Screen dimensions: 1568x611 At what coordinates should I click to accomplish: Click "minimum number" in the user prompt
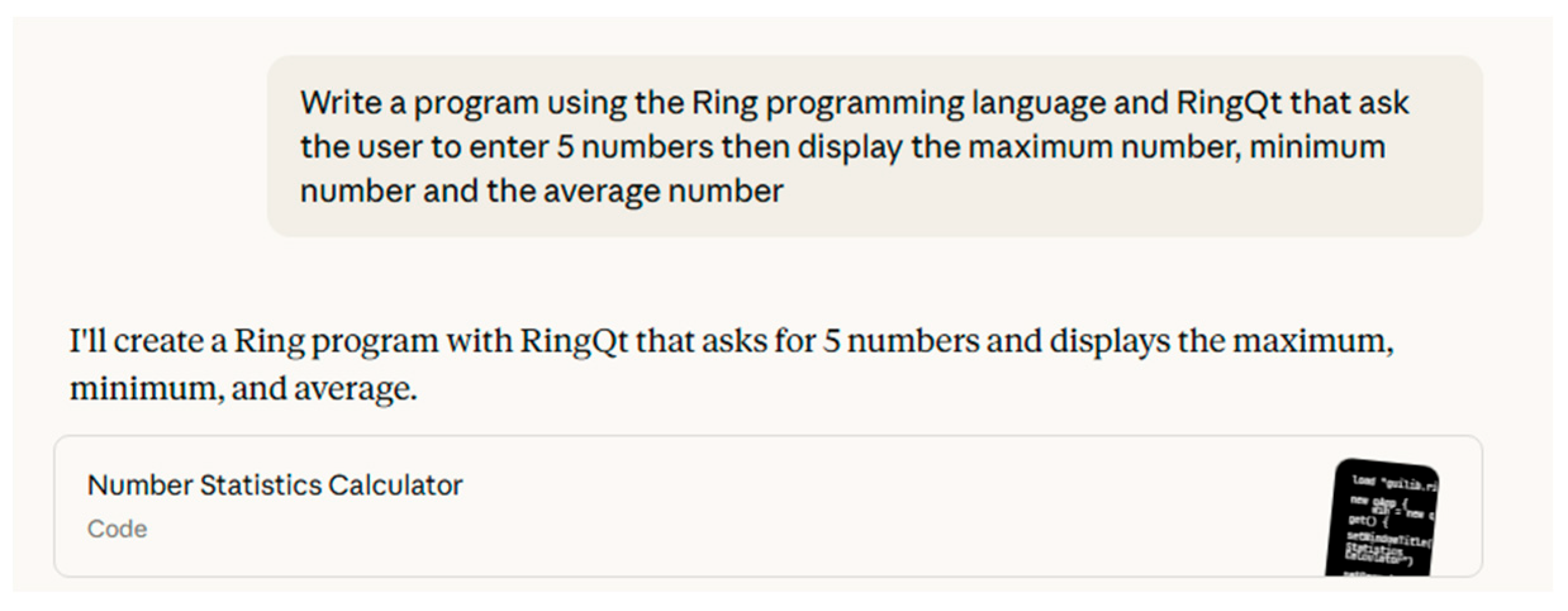tap(1317, 147)
